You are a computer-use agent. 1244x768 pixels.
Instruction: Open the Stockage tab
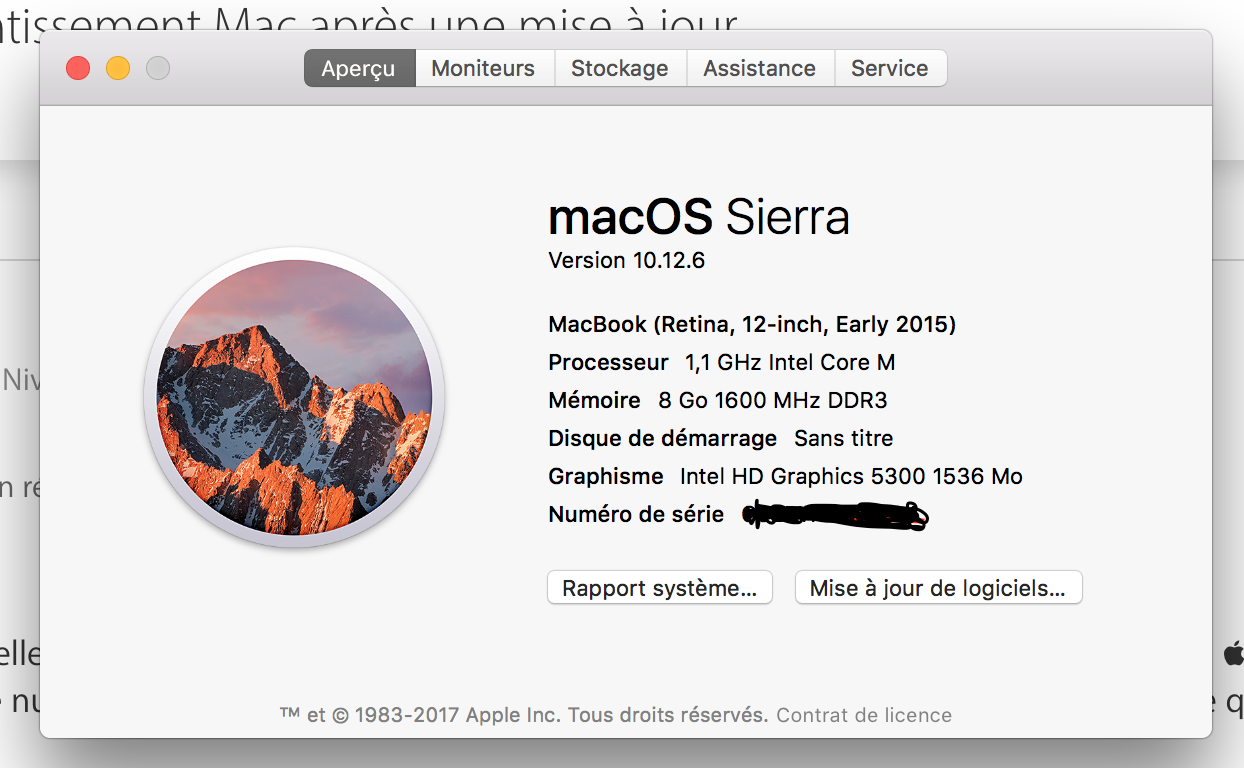[x=619, y=68]
